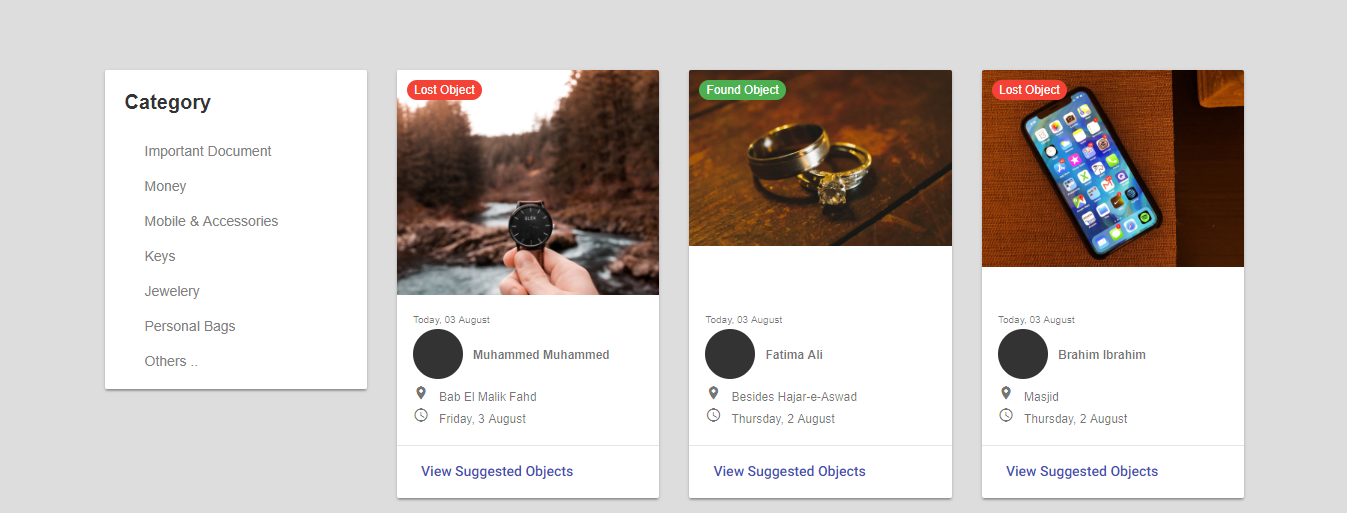Open the Others category
Screen dimensions: 1347x513
click(171, 361)
